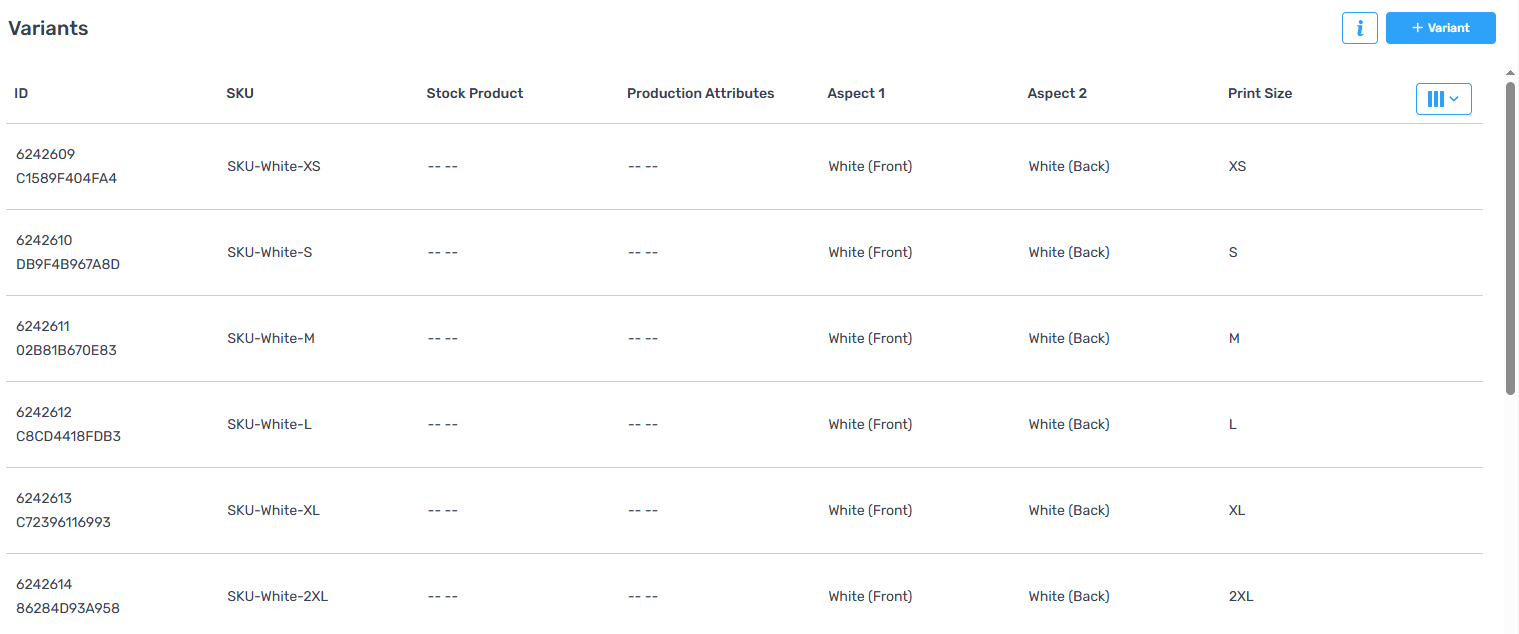The width and height of the screenshot is (1519, 634).
Task: Click the SKU column header
Action: point(240,93)
